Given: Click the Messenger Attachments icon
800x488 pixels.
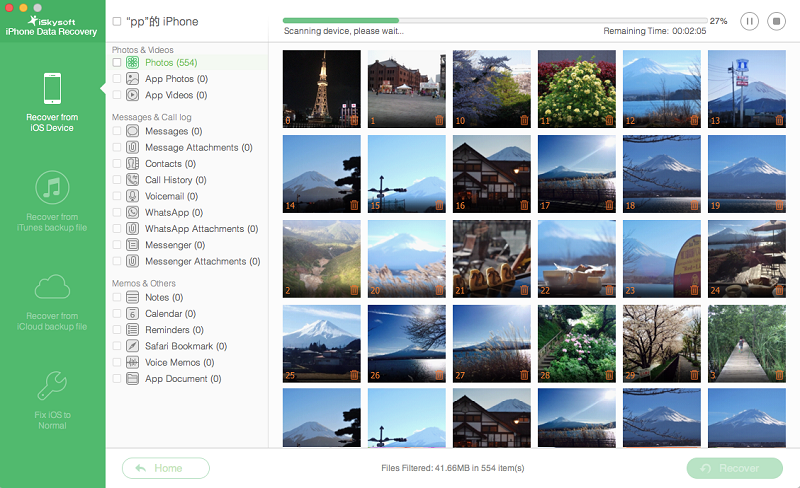Looking at the screenshot, I should tap(132, 261).
